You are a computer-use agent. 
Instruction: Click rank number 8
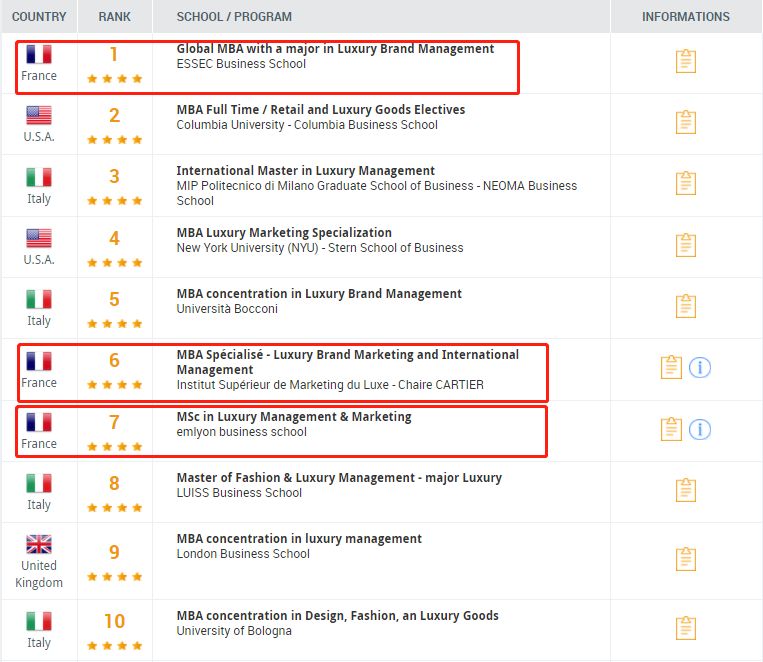114,483
